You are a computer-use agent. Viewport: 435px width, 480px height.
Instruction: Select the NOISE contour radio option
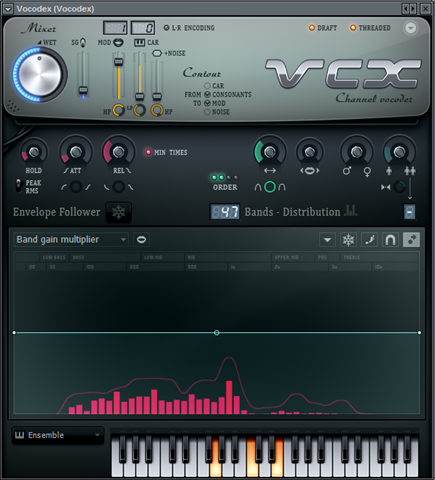tap(207, 112)
